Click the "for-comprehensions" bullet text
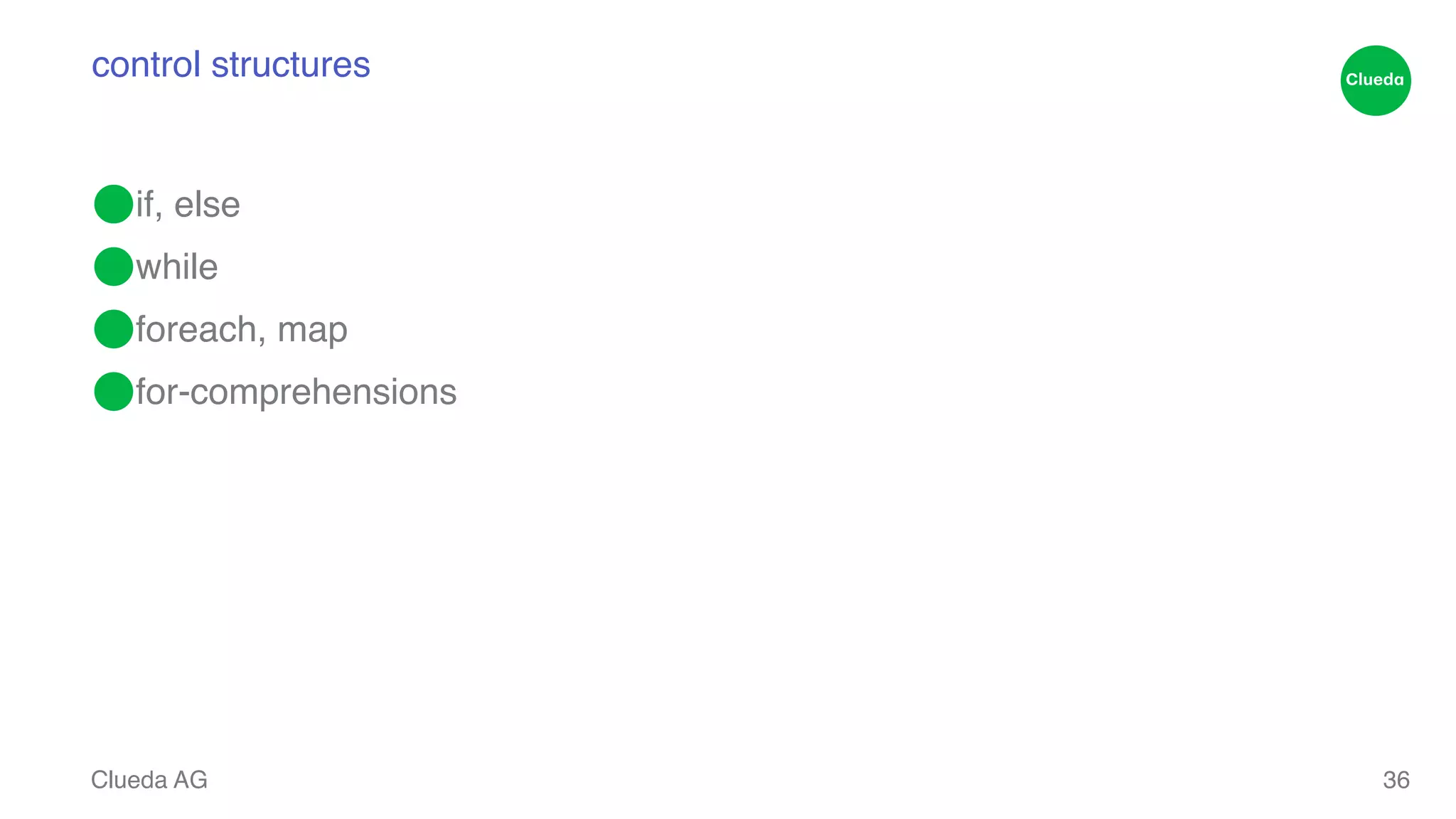 tap(296, 392)
